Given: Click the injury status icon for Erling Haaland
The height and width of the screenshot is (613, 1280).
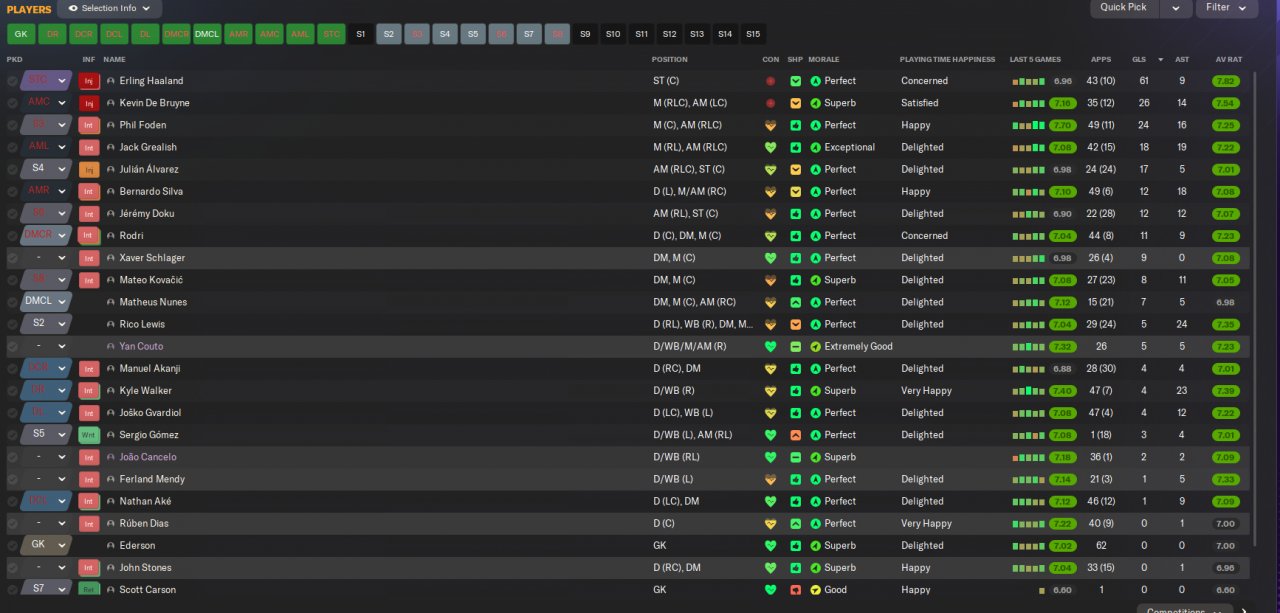Looking at the screenshot, I should click(89, 81).
